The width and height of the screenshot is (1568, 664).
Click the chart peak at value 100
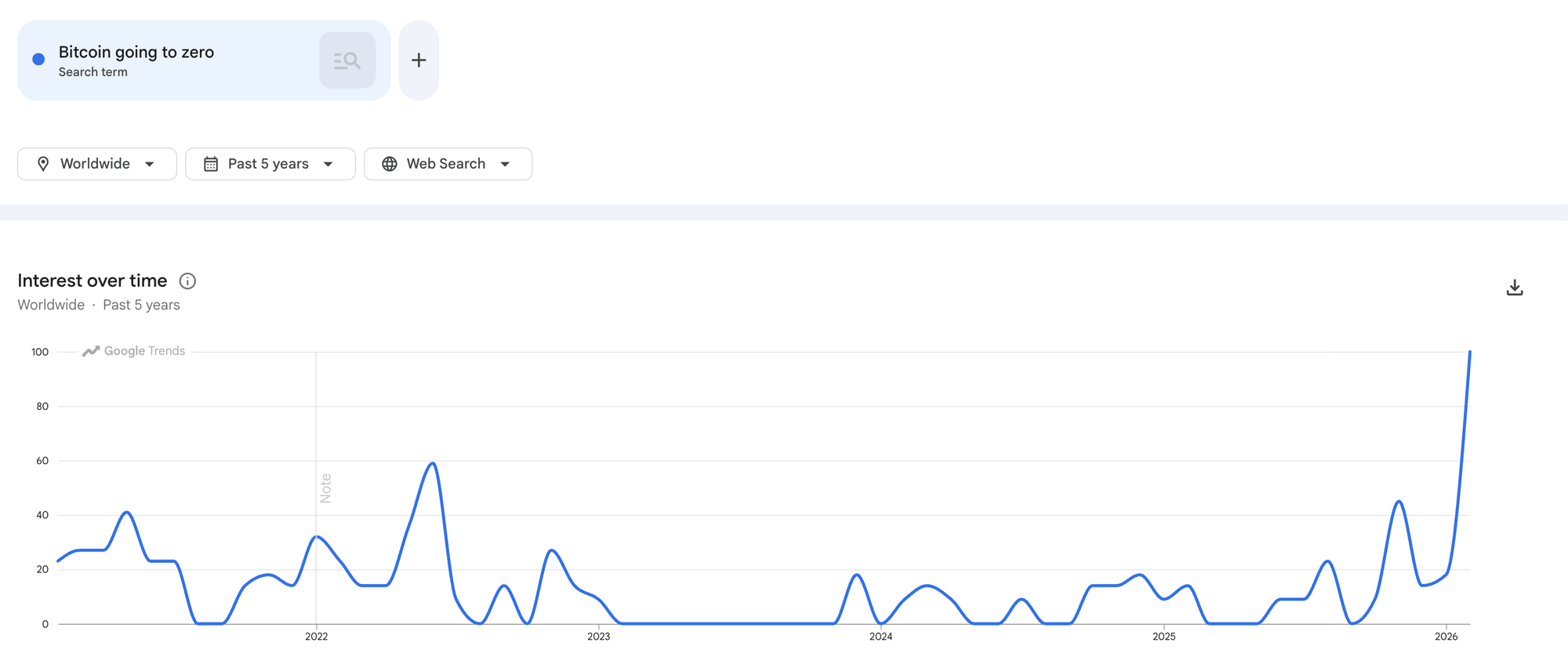(x=1469, y=353)
